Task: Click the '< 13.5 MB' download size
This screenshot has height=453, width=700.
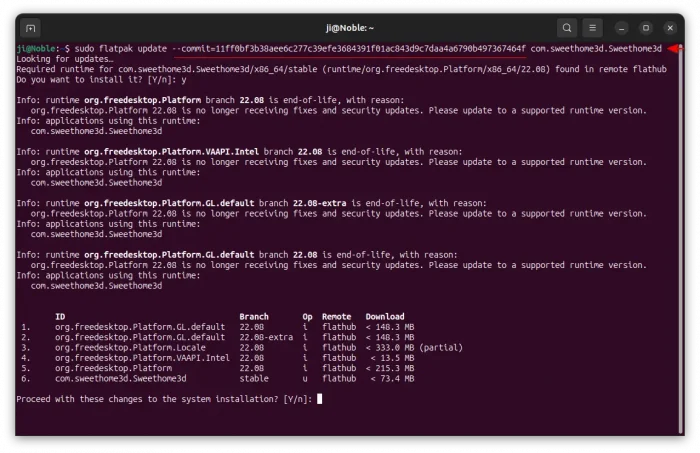Action: (392, 358)
